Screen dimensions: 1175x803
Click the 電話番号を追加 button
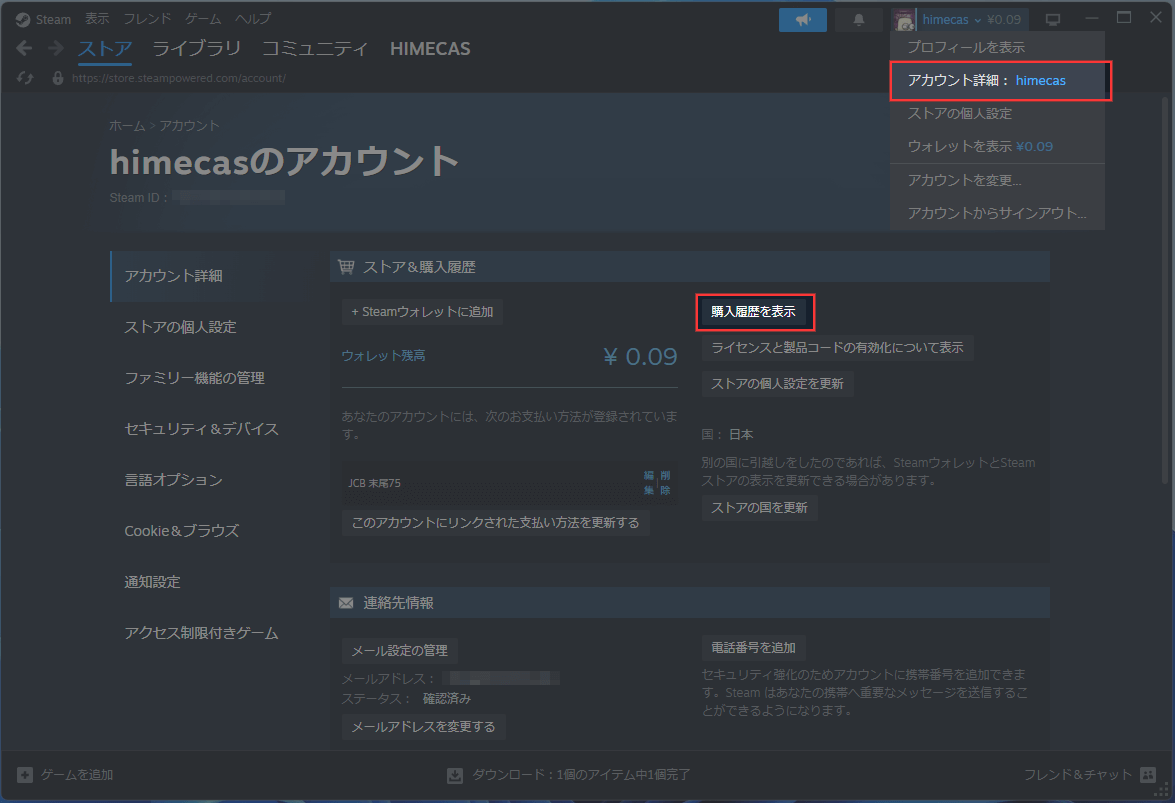753,648
